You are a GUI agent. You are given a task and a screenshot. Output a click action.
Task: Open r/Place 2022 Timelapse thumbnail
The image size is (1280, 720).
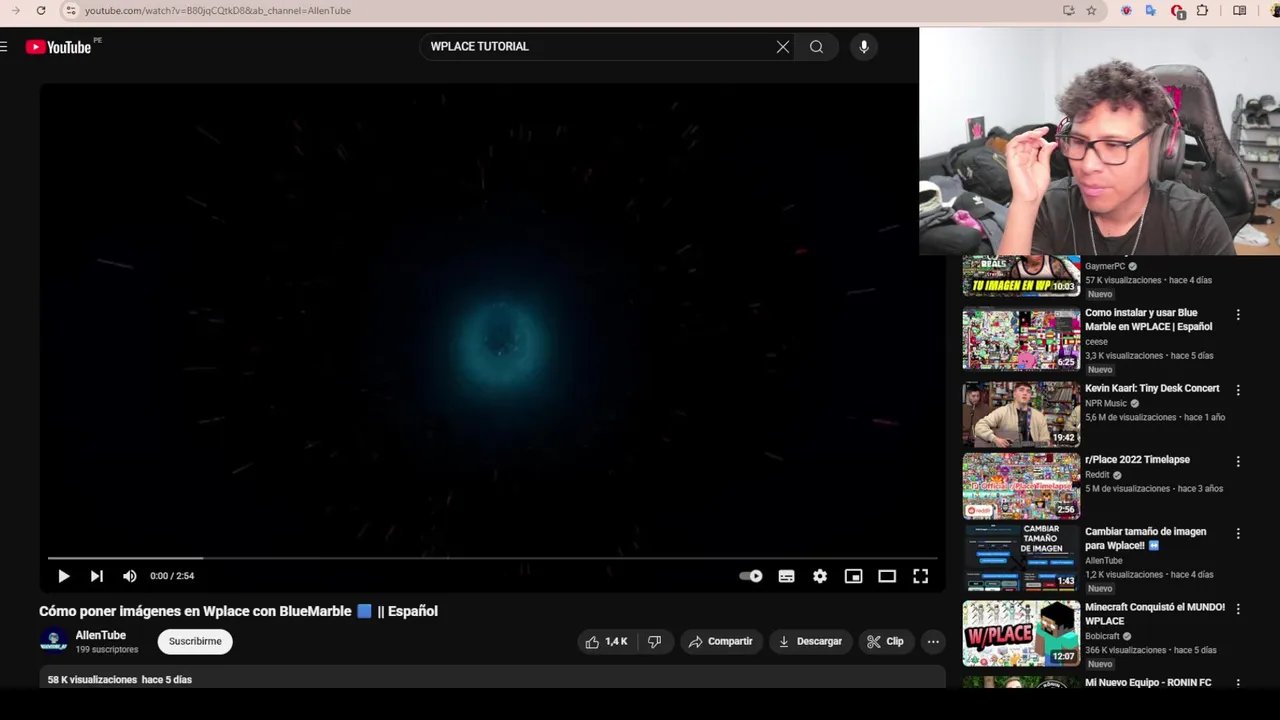[x=1021, y=486]
